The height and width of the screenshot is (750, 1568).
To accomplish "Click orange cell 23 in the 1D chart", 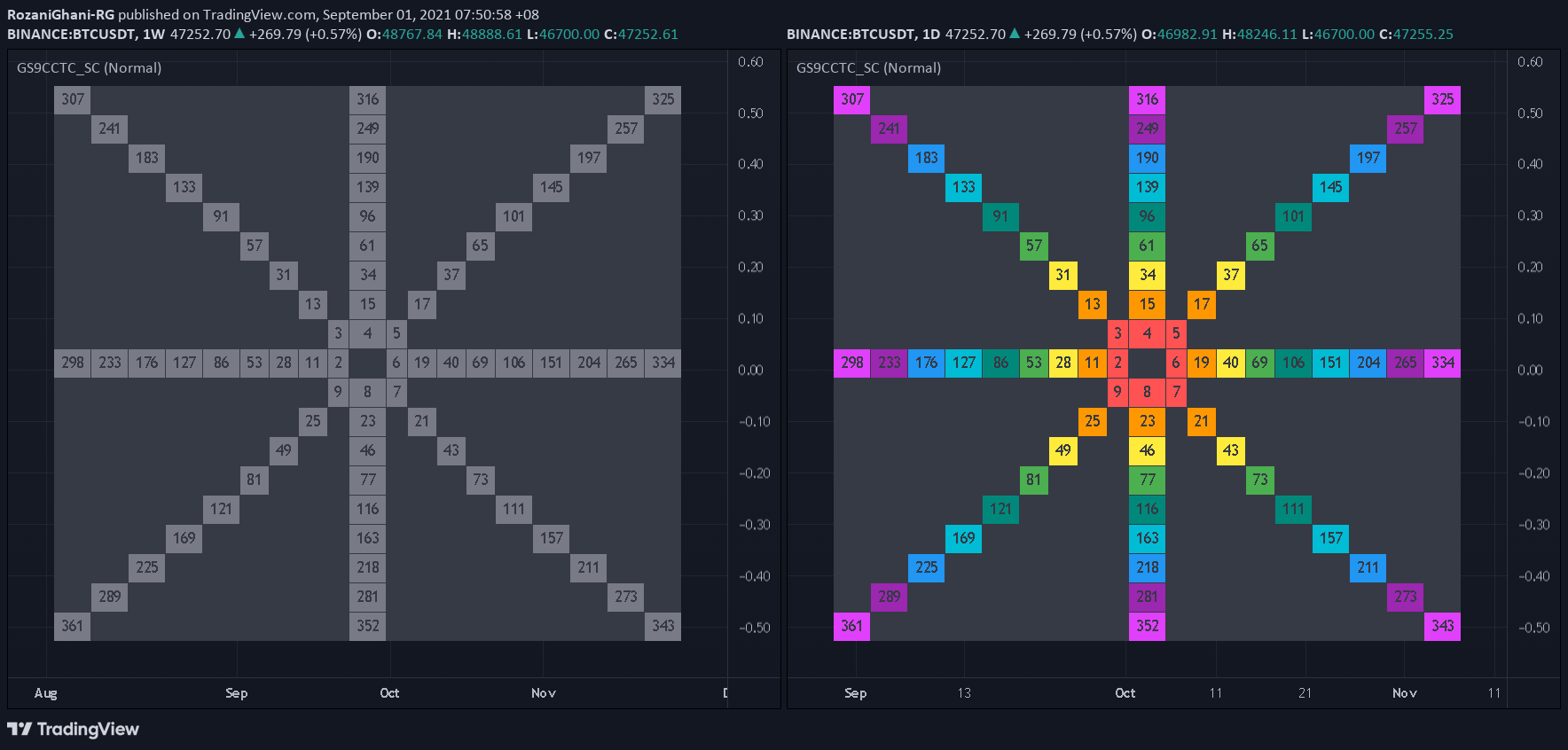I will tap(1147, 421).
